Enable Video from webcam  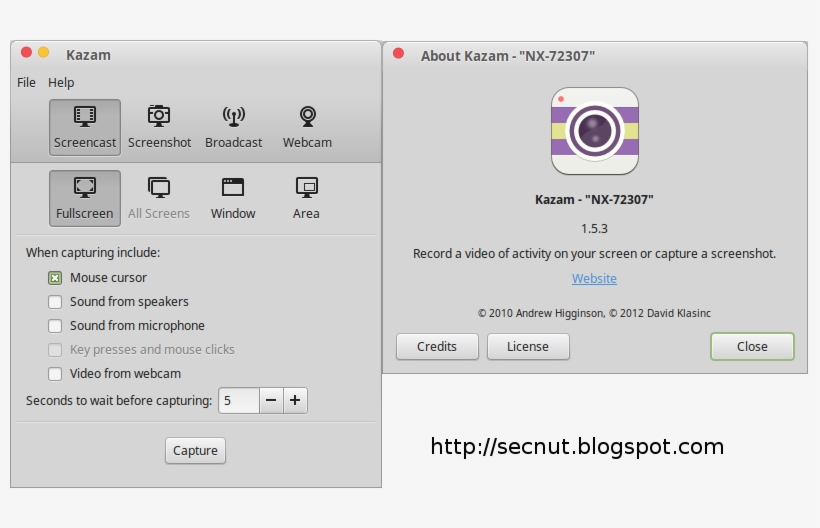coord(55,374)
